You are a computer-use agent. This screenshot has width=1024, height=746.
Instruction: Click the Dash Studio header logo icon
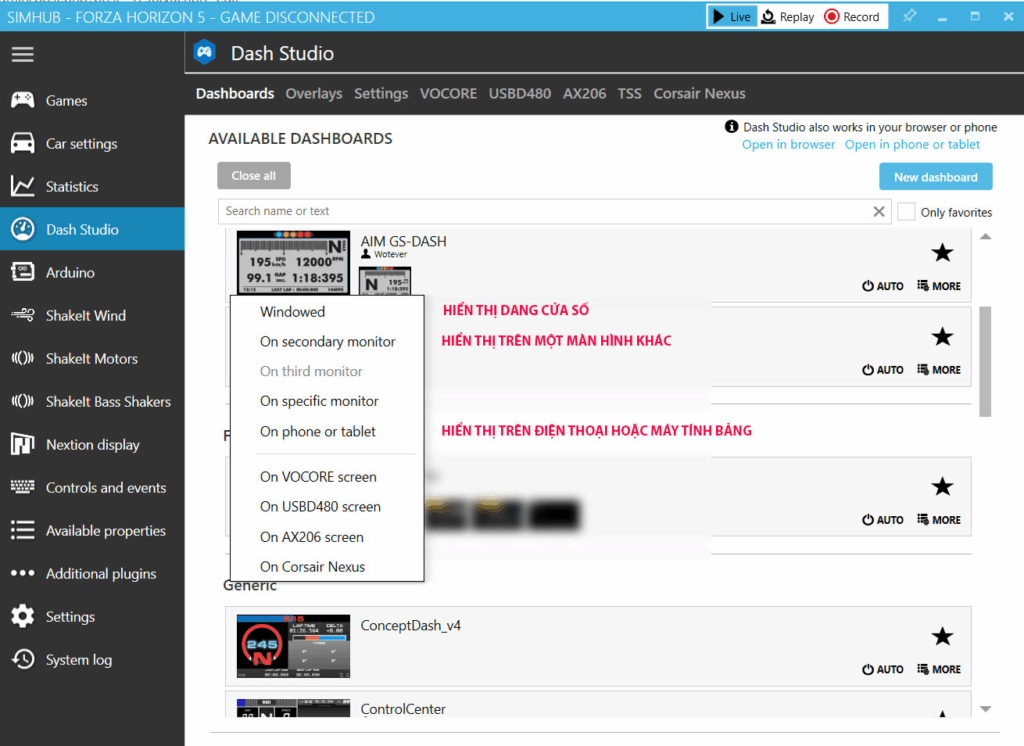click(x=205, y=52)
